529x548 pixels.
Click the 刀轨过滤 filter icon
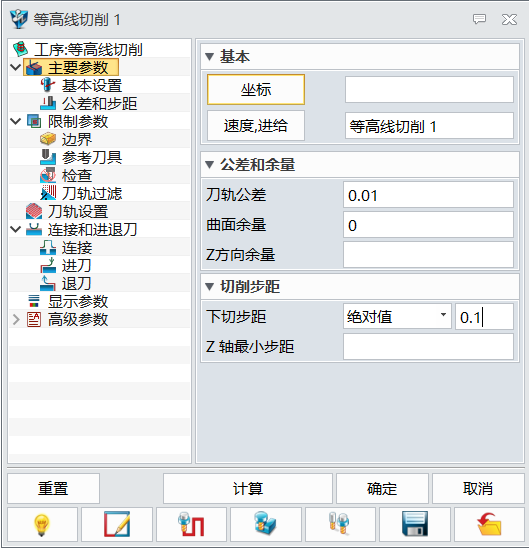click(48, 193)
